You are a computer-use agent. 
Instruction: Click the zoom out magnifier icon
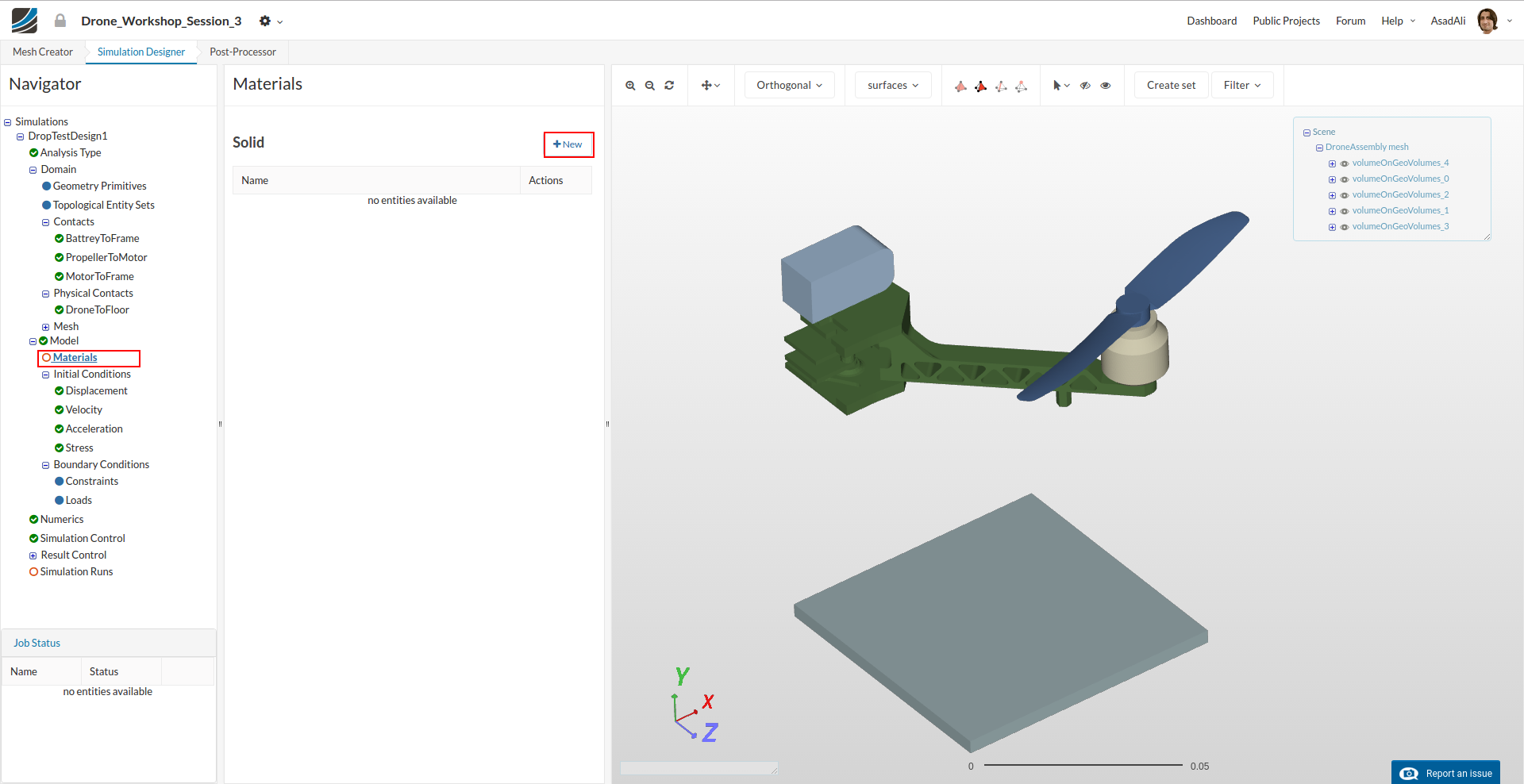[x=649, y=86]
